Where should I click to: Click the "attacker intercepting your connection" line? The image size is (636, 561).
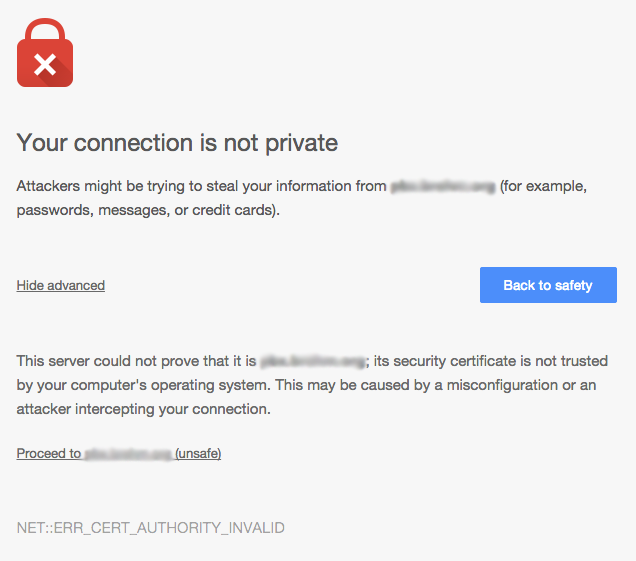(x=143, y=409)
